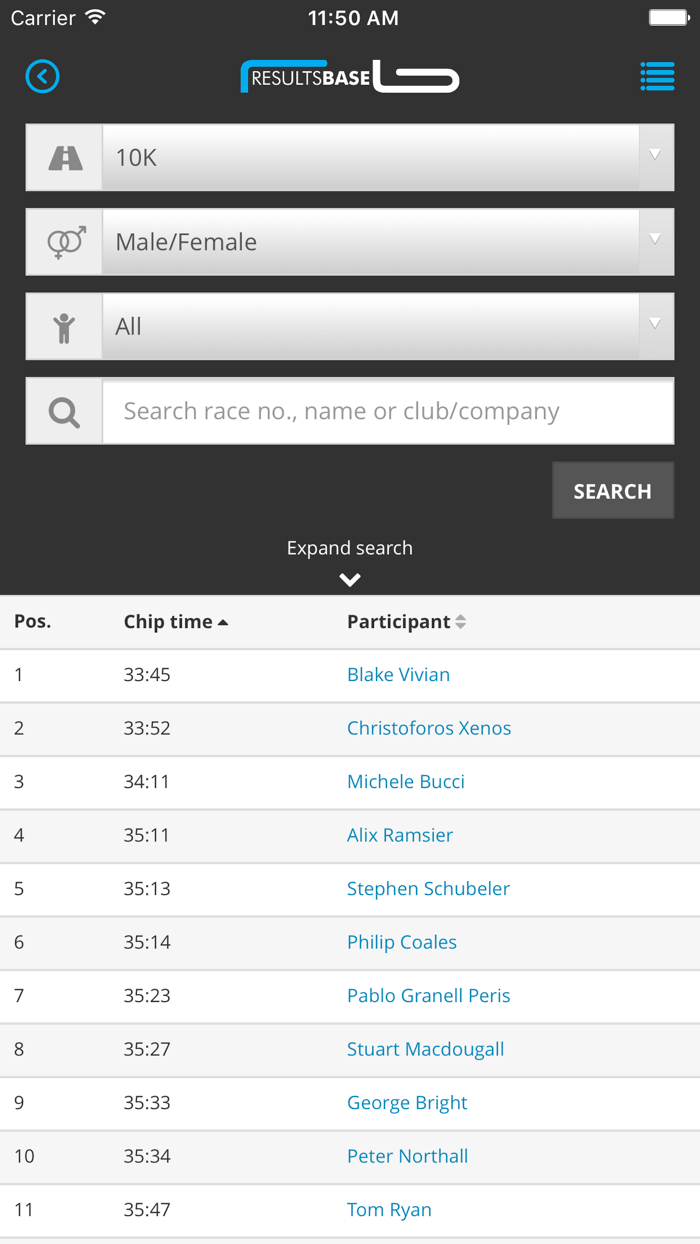Click the binoculars race filter icon

coord(63,156)
